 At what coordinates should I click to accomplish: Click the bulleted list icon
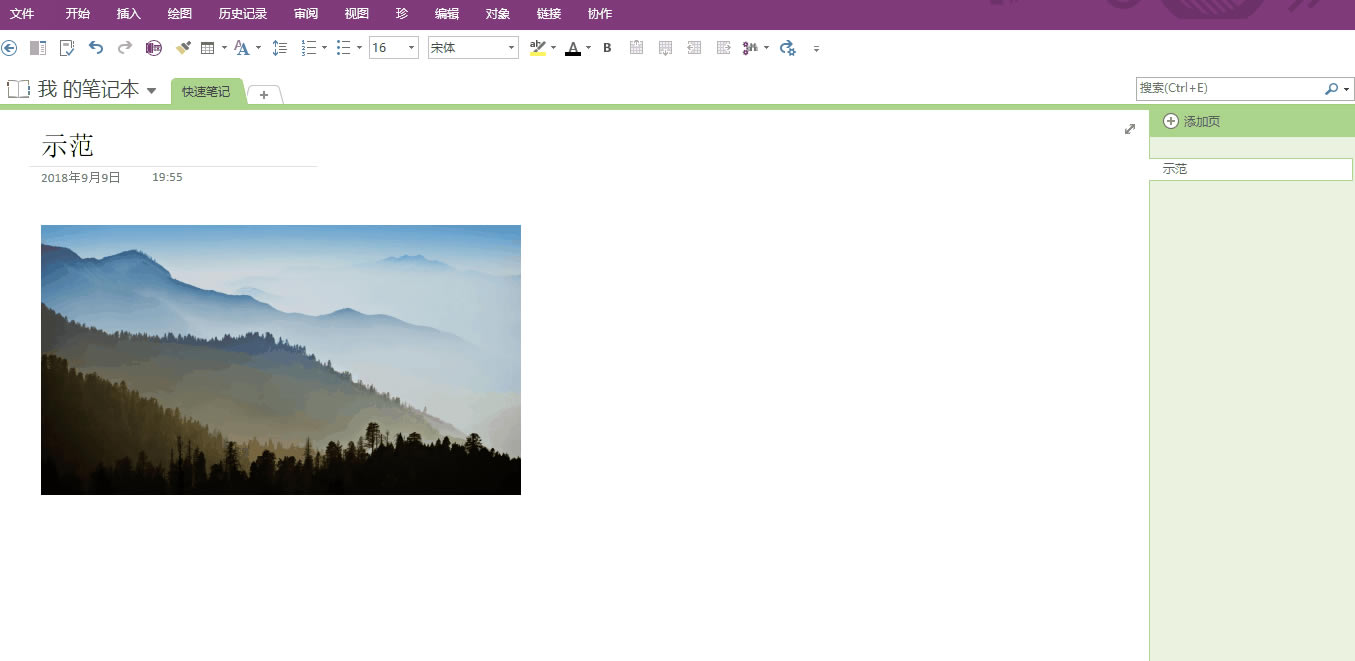(344, 47)
